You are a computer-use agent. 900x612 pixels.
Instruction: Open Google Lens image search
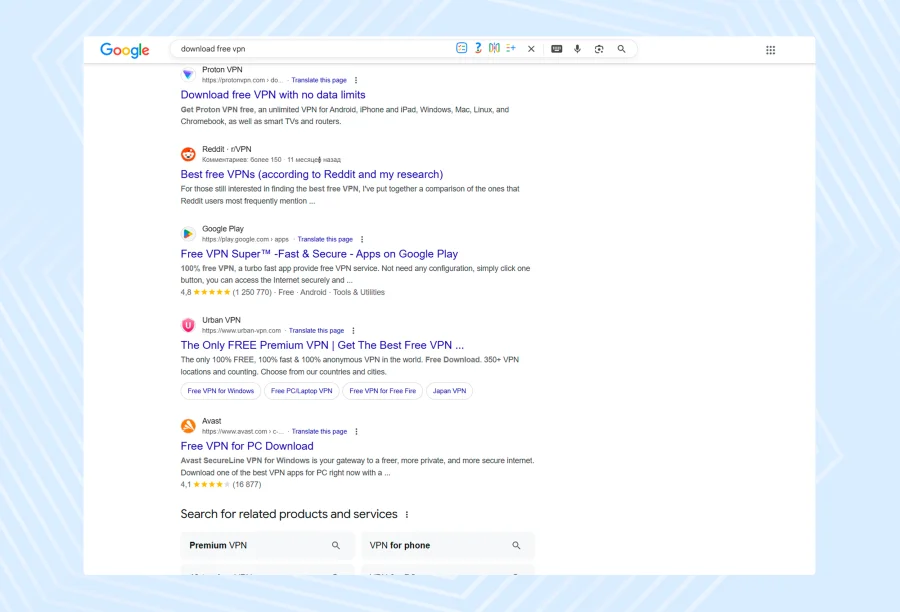(599, 49)
